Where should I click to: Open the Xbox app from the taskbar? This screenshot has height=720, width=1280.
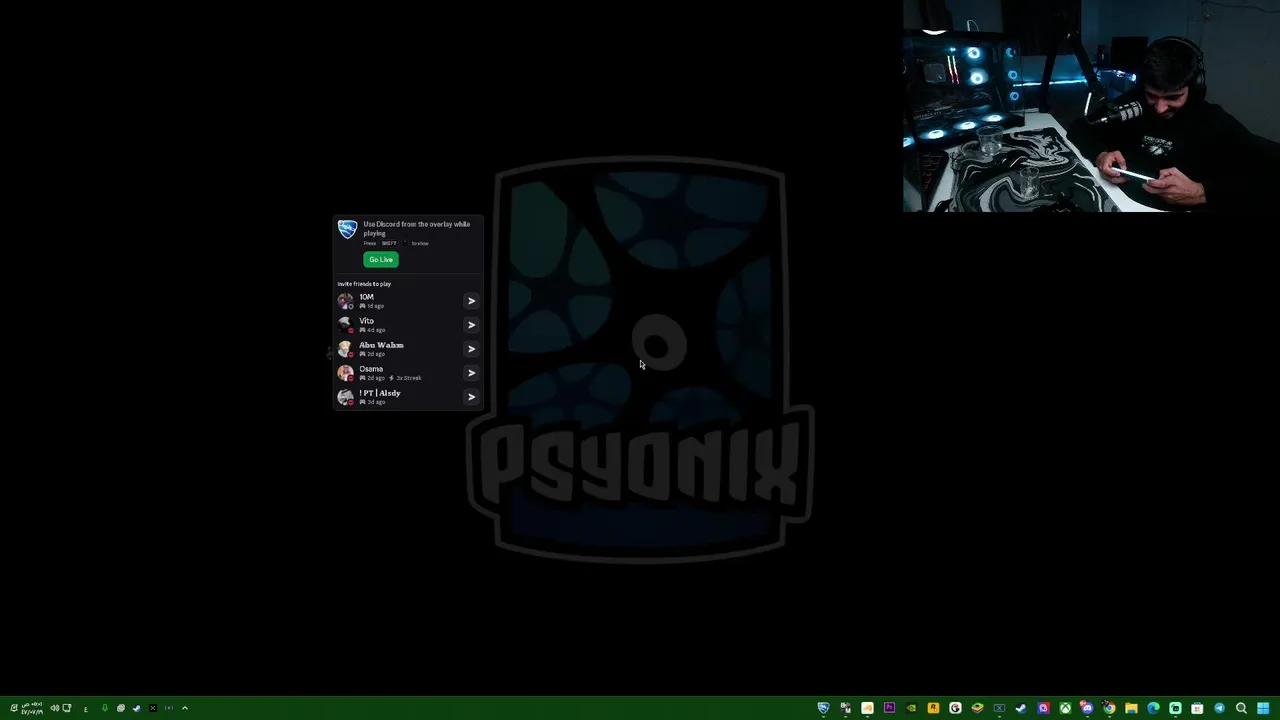(1065, 708)
